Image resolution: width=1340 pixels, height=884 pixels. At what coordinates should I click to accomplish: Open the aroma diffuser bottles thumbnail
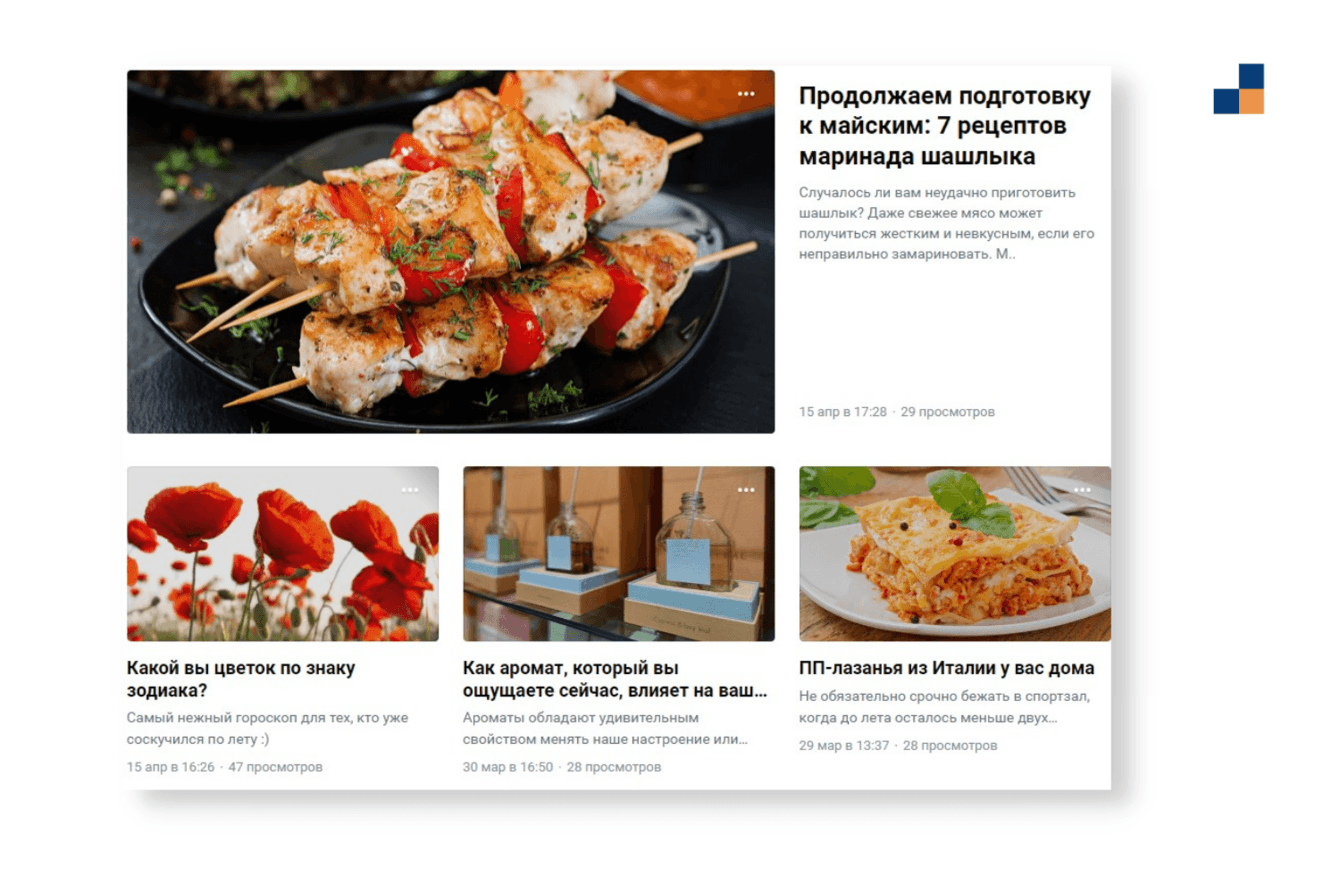tap(619, 554)
